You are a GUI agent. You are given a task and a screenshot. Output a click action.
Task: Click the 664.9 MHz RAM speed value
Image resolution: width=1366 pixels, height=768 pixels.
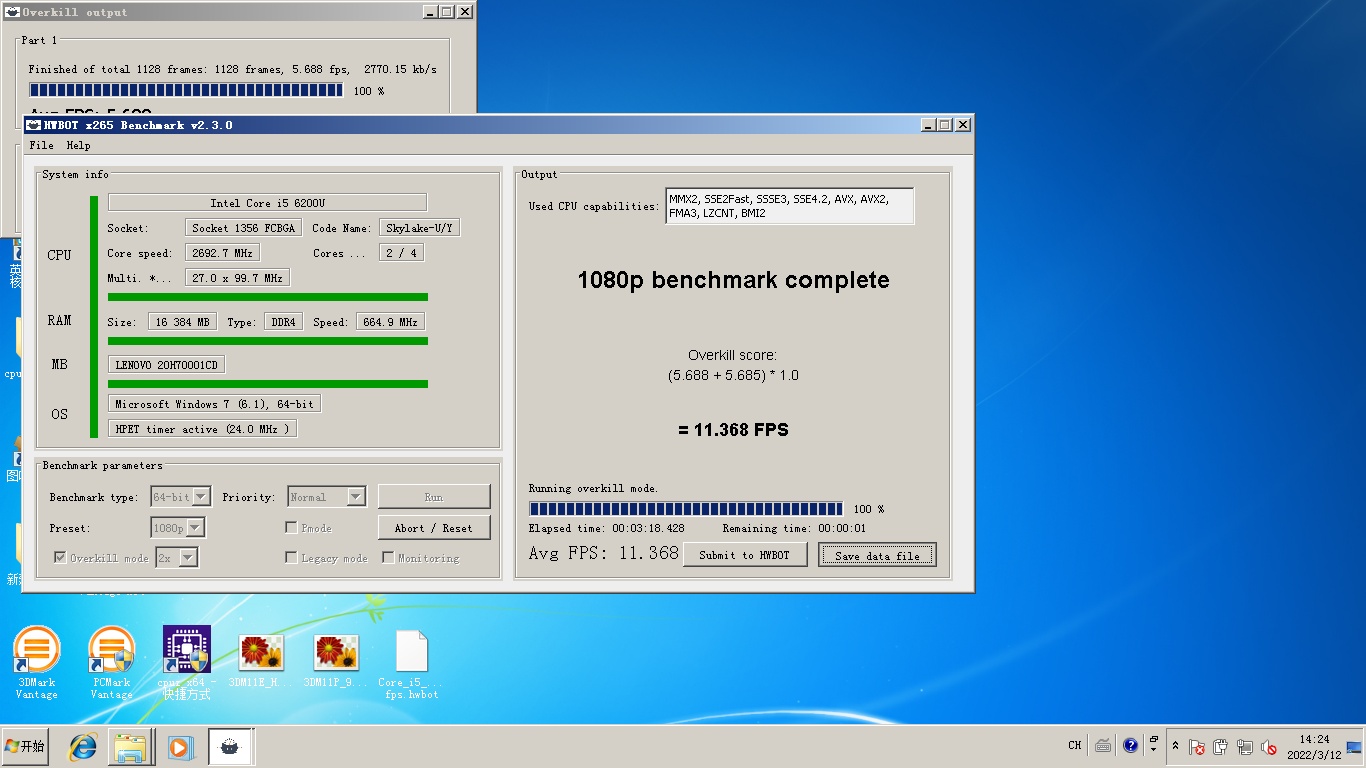click(392, 322)
